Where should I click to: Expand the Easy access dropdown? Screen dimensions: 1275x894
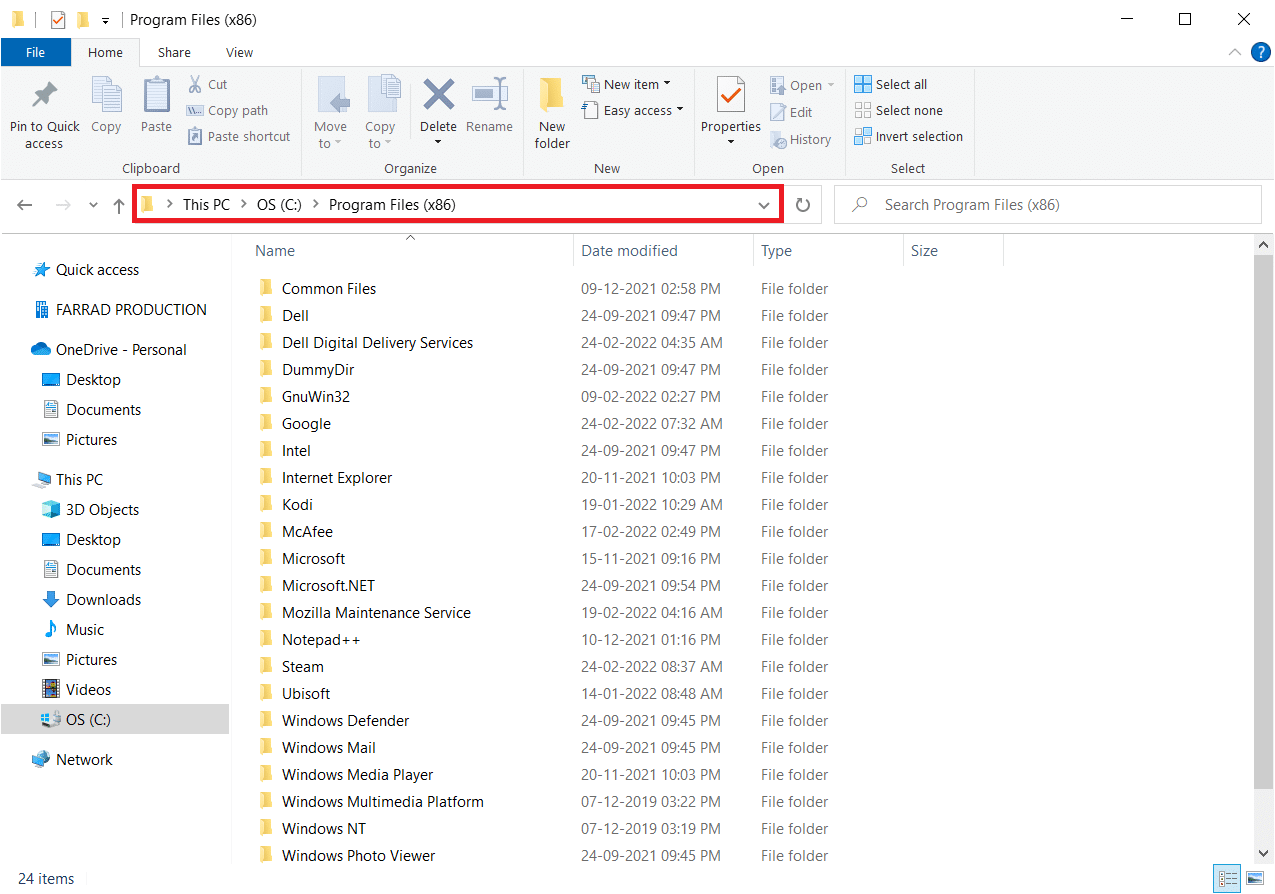[x=680, y=111]
